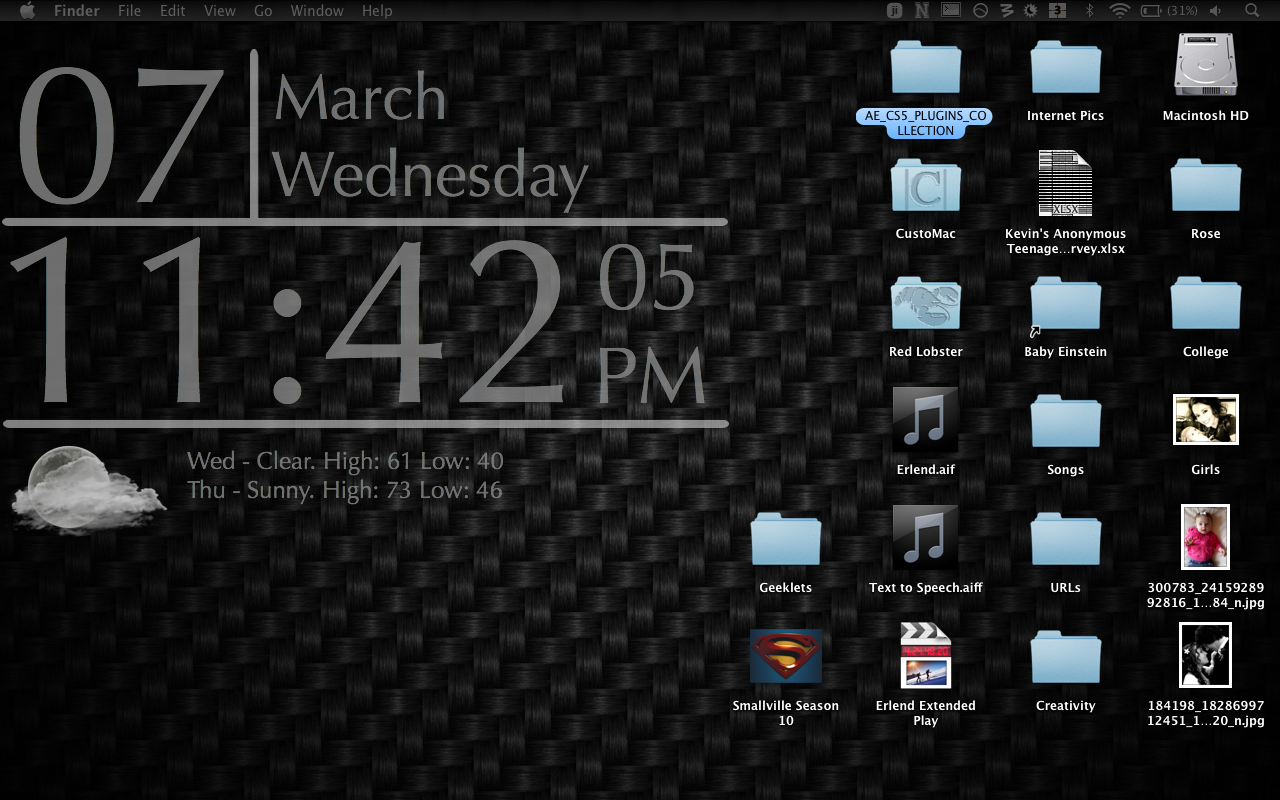This screenshot has height=800, width=1280.
Task: Open the Apple menu
Action: (x=27, y=10)
